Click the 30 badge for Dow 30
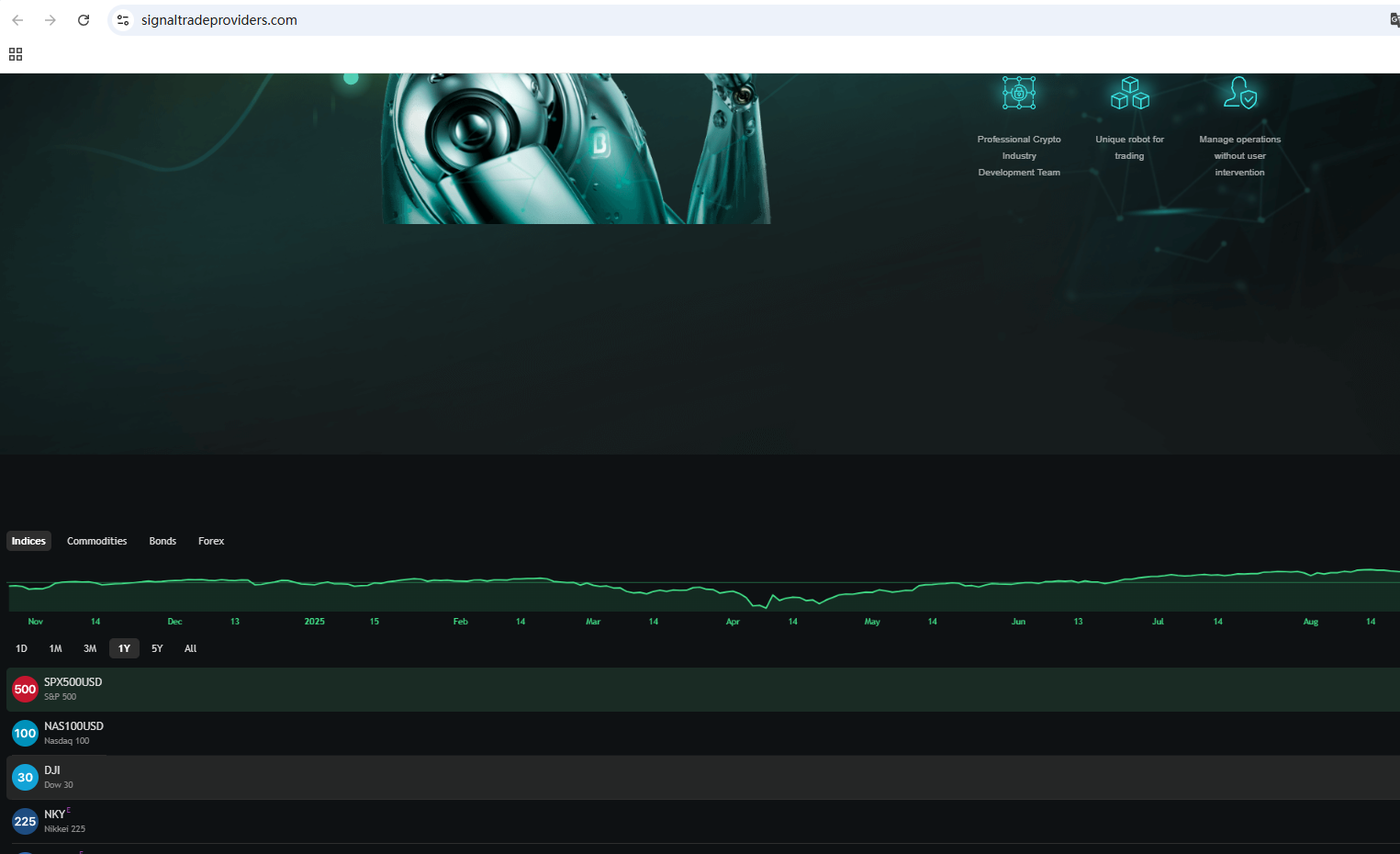 [25, 777]
